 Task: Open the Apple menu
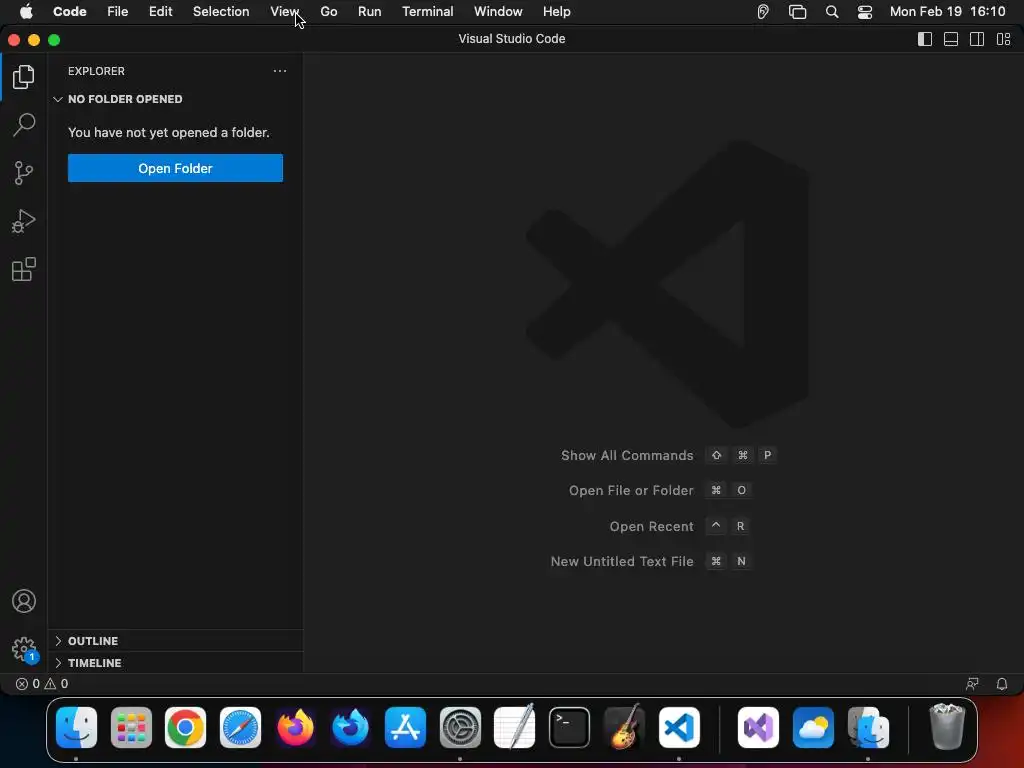pyautogui.click(x=26, y=12)
